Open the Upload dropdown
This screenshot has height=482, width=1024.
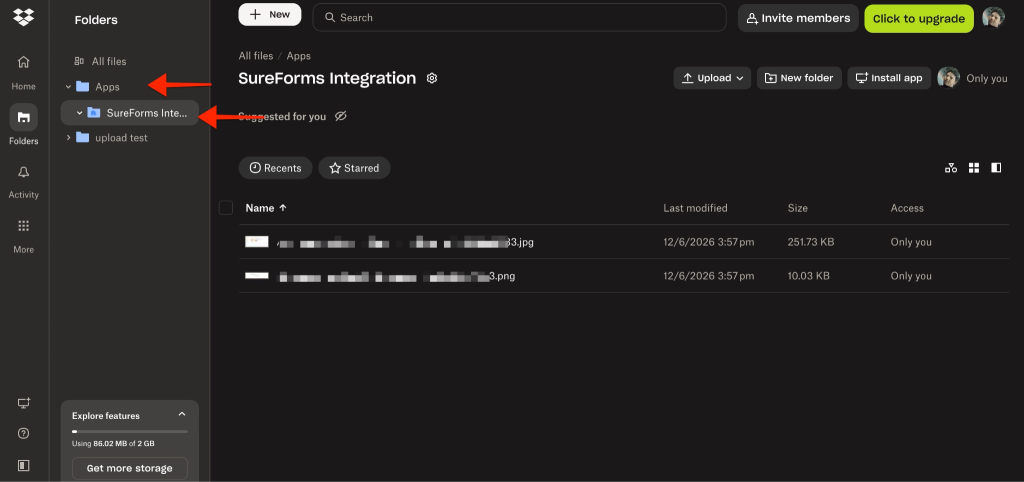[712, 78]
